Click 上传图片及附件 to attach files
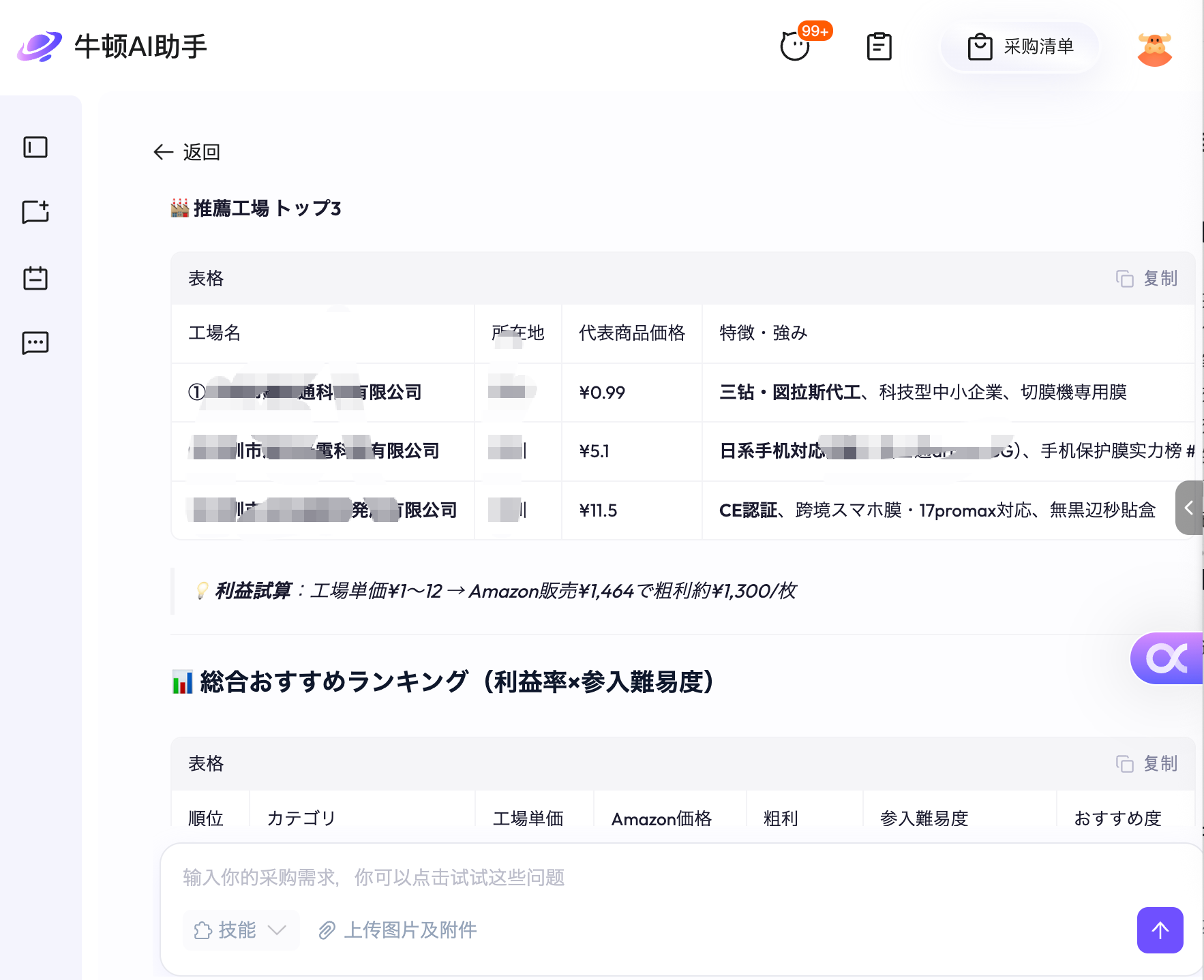Image resolution: width=1204 pixels, height=980 pixels. 397,930
